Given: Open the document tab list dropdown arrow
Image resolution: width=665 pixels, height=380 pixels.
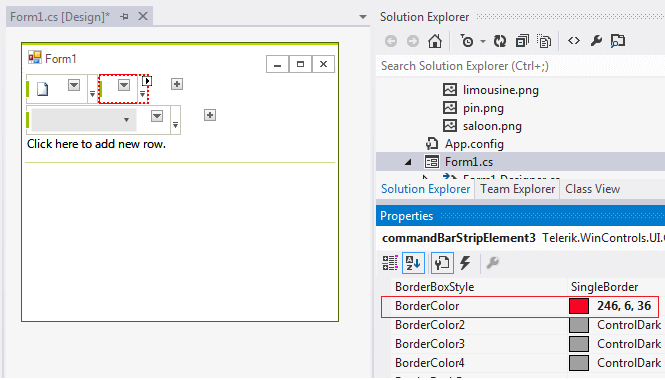Looking at the screenshot, I should pos(363,17).
